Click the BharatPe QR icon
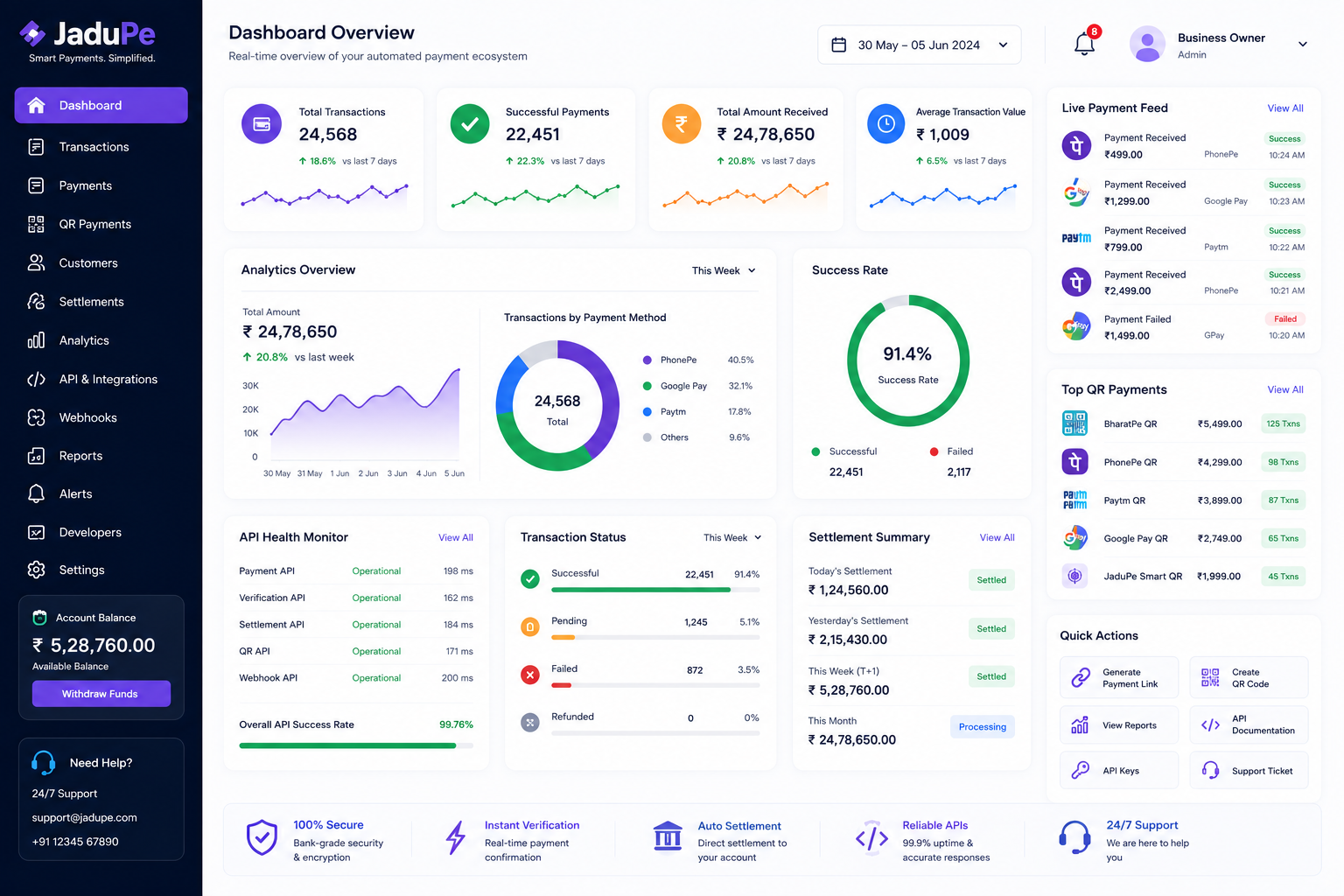The image size is (1344, 896). (1074, 423)
